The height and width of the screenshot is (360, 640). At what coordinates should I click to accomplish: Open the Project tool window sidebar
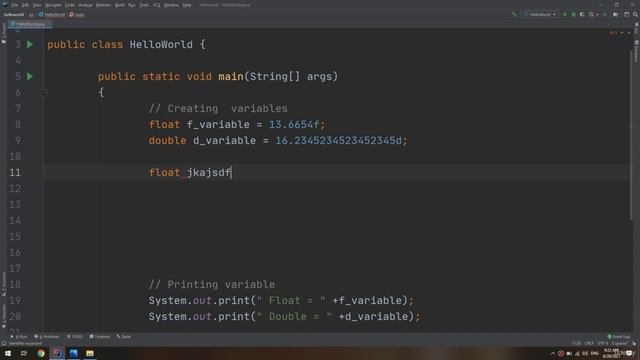[x=4, y=33]
